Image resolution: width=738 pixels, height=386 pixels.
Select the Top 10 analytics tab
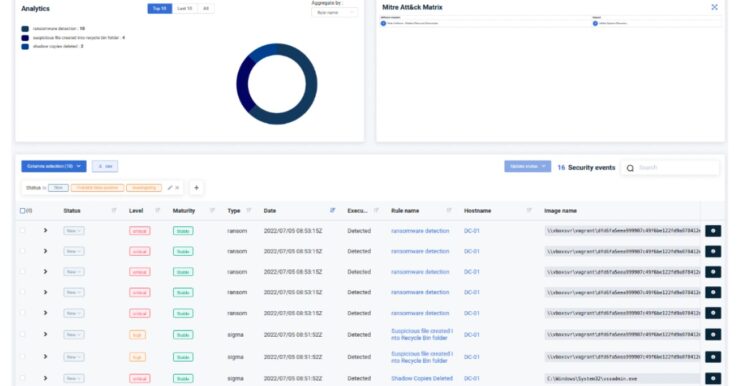click(160, 8)
